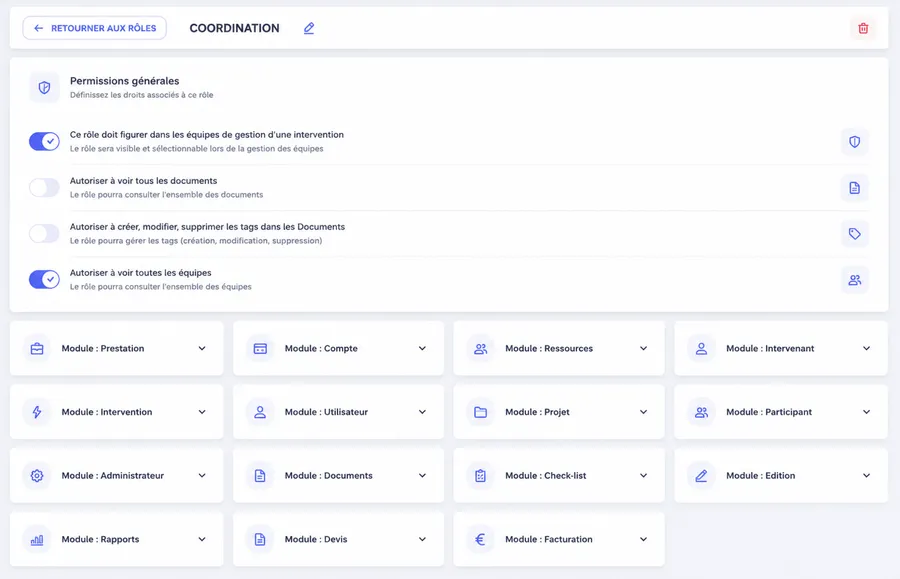Expand the Module : Utilisateur chevron

pos(422,412)
